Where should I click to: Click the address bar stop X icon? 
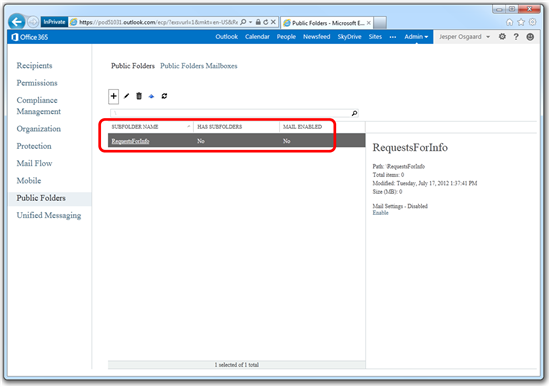[273, 22]
